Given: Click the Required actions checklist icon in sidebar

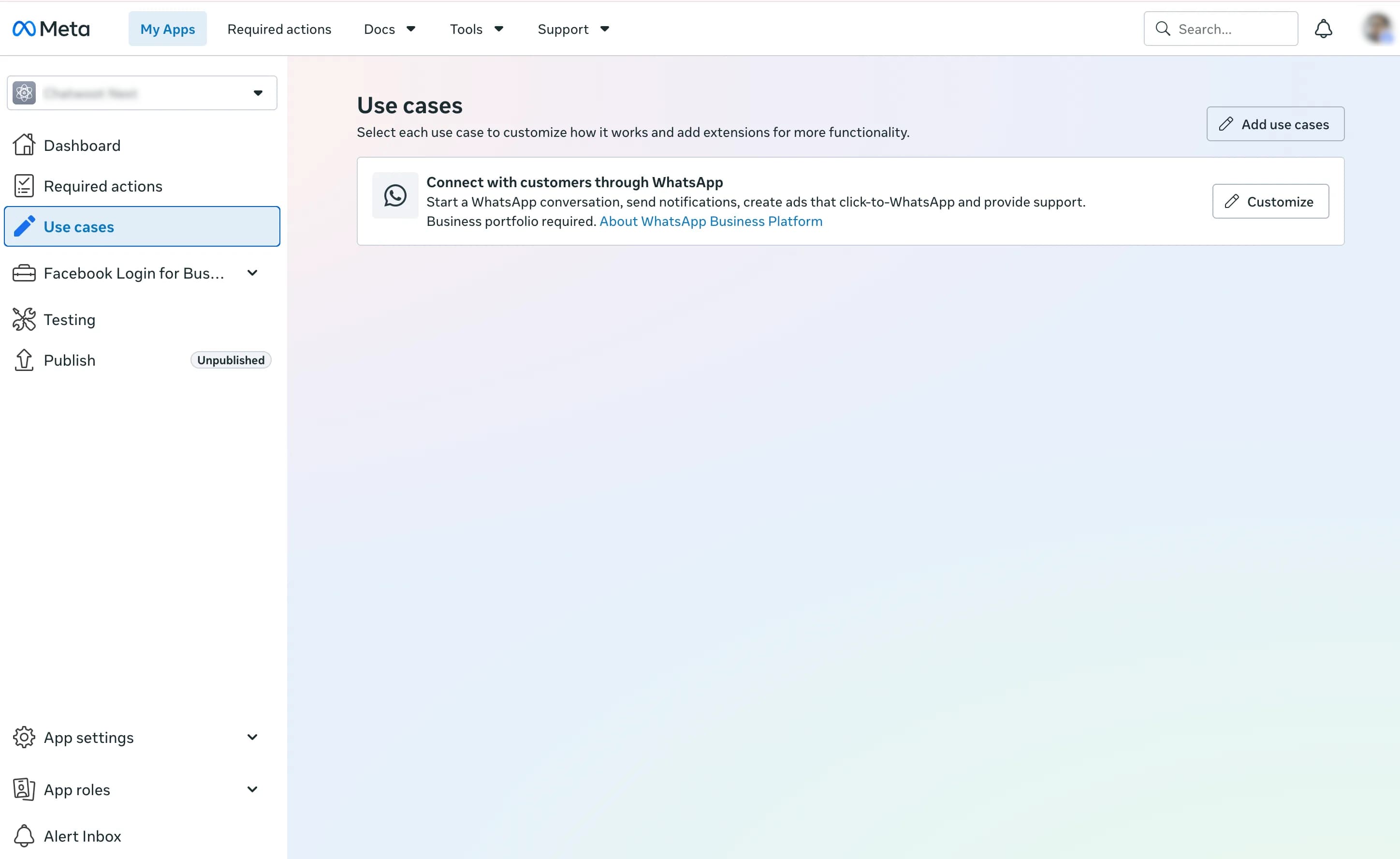Looking at the screenshot, I should 24,186.
